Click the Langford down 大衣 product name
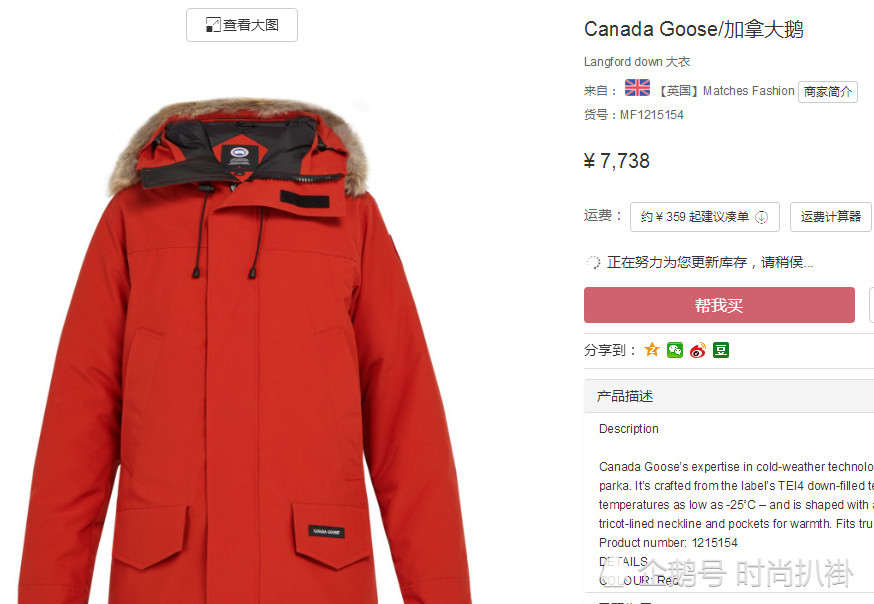Image resolution: width=874 pixels, height=604 pixels. [x=637, y=62]
